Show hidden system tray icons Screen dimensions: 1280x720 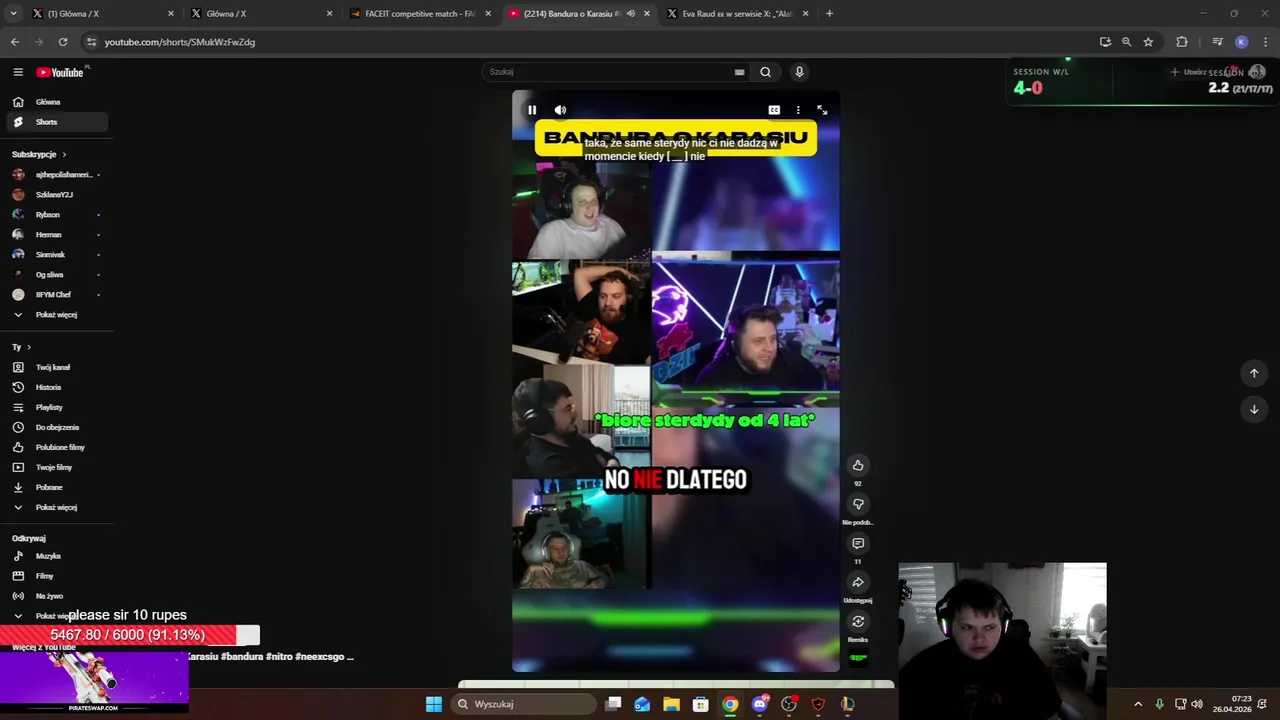(1138, 704)
